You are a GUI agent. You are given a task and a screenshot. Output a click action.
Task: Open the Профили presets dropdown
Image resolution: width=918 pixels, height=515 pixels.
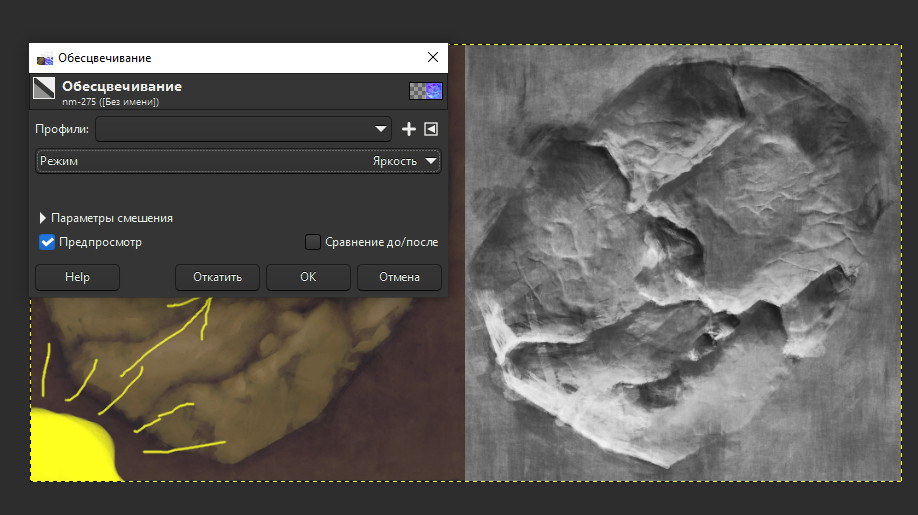[244, 129]
